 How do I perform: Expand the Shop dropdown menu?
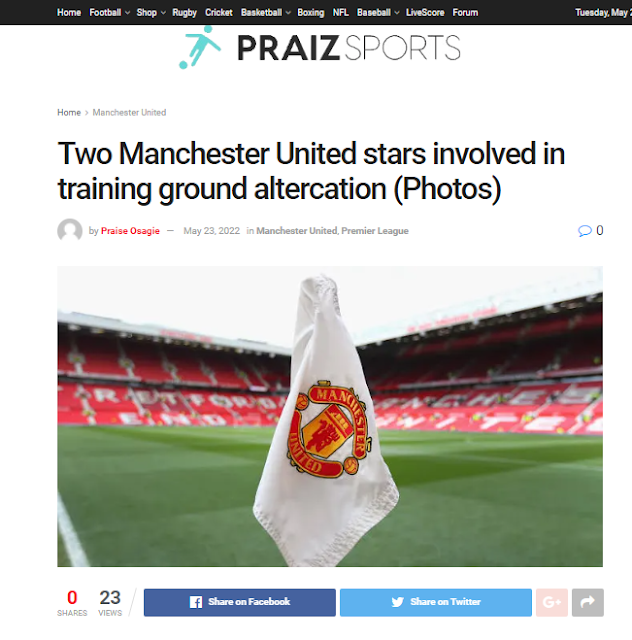[151, 13]
